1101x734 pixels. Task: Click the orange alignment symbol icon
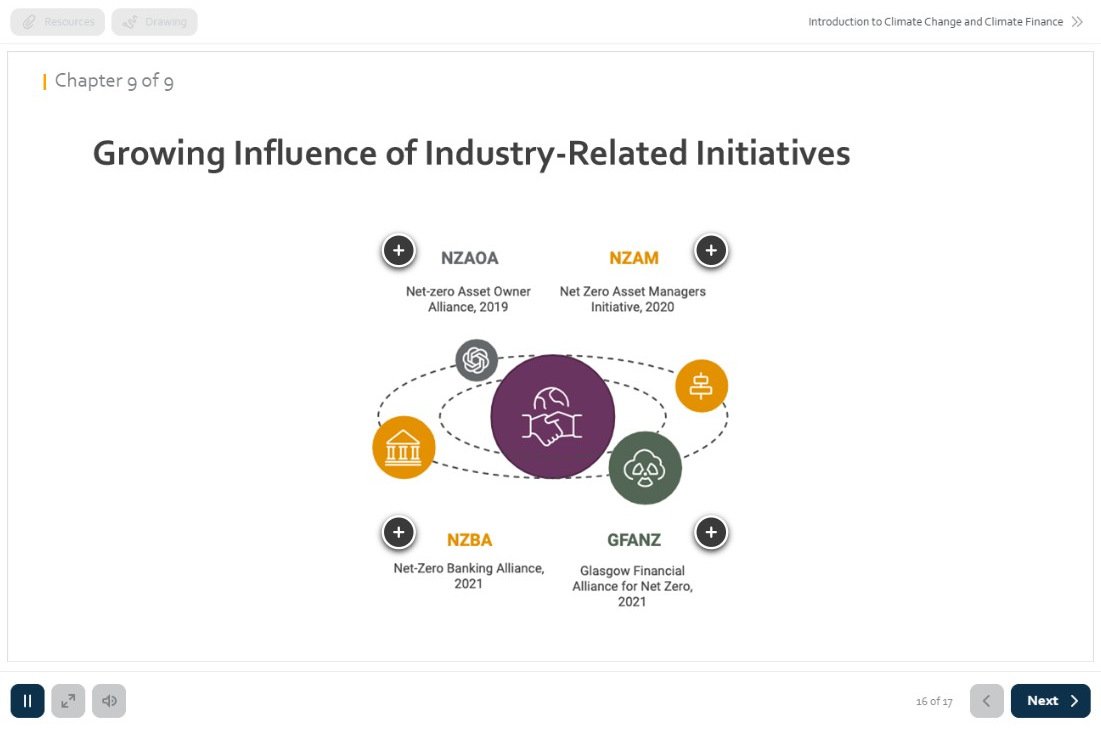point(701,386)
